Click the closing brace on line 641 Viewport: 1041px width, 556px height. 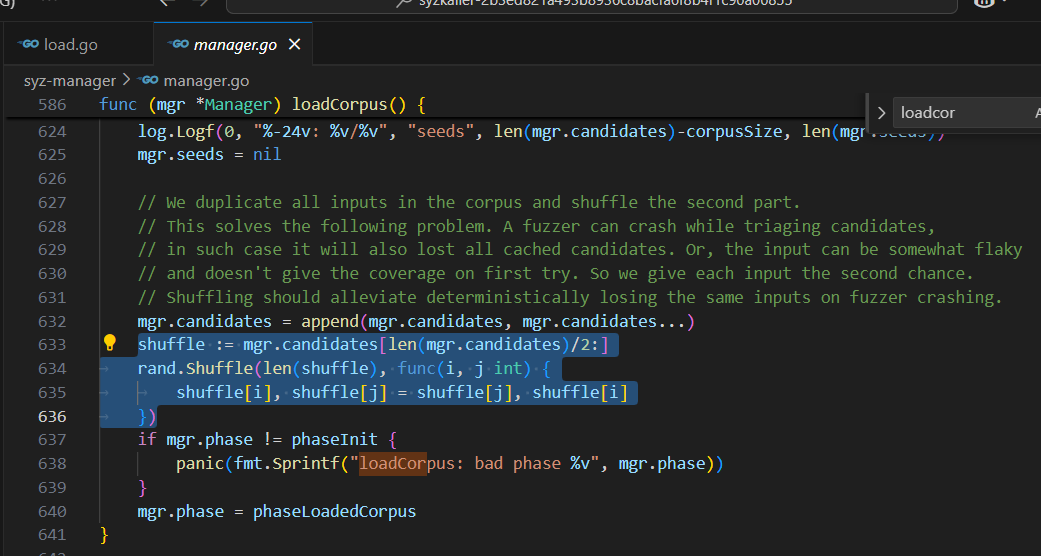[104, 535]
